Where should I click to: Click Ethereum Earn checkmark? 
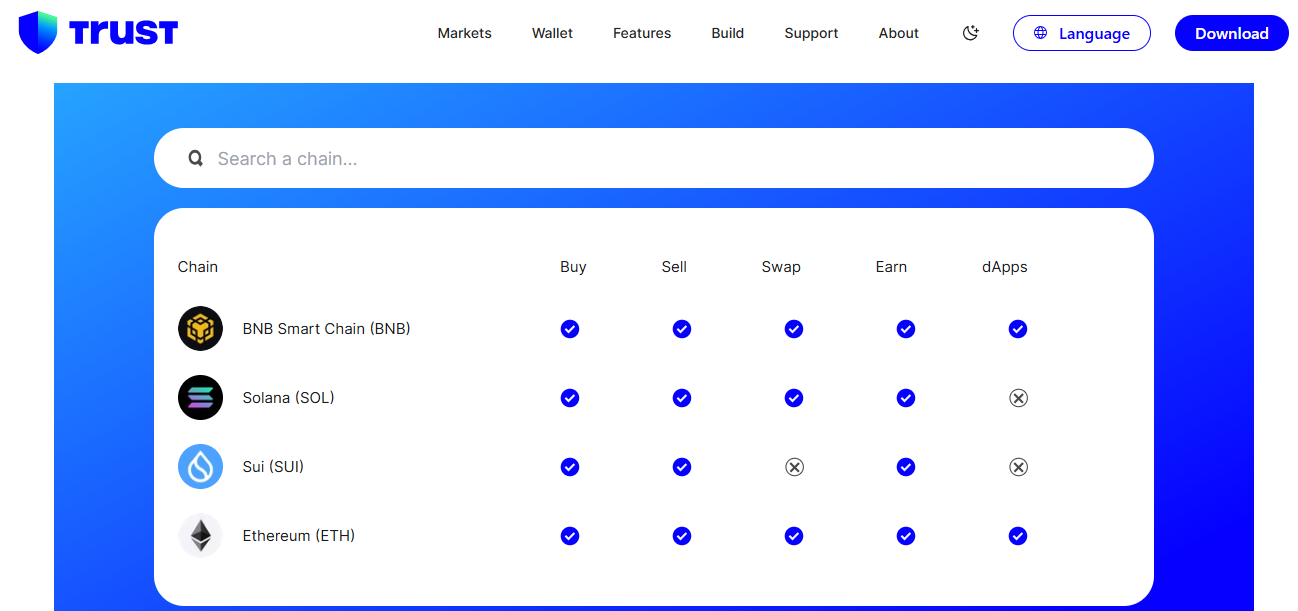click(x=906, y=536)
